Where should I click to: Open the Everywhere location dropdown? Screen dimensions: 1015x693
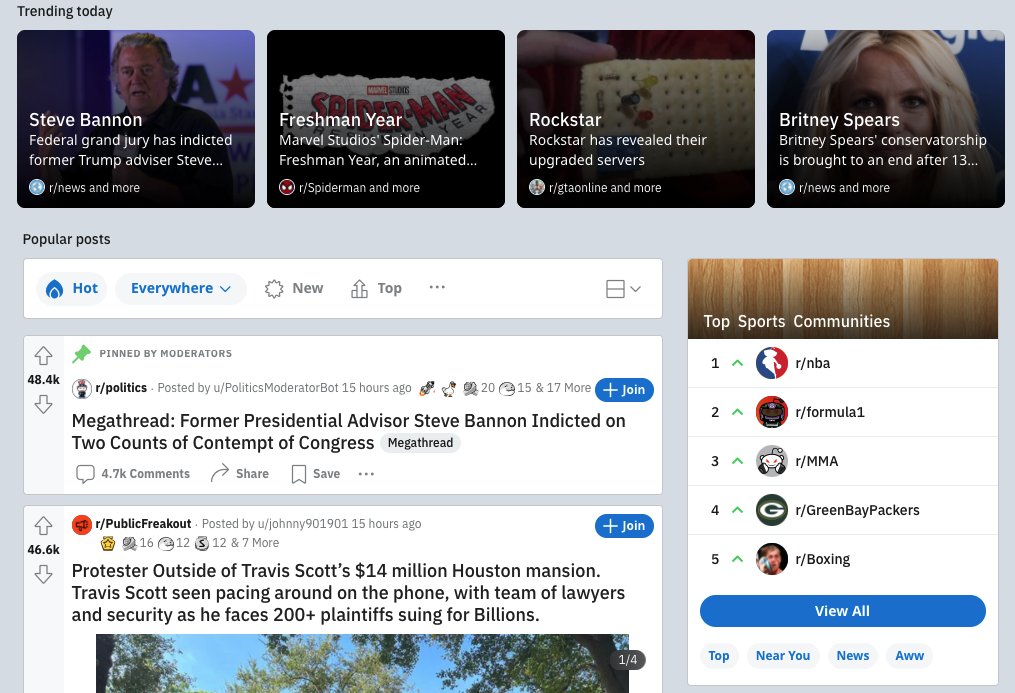pyautogui.click(x=181, y=289)
